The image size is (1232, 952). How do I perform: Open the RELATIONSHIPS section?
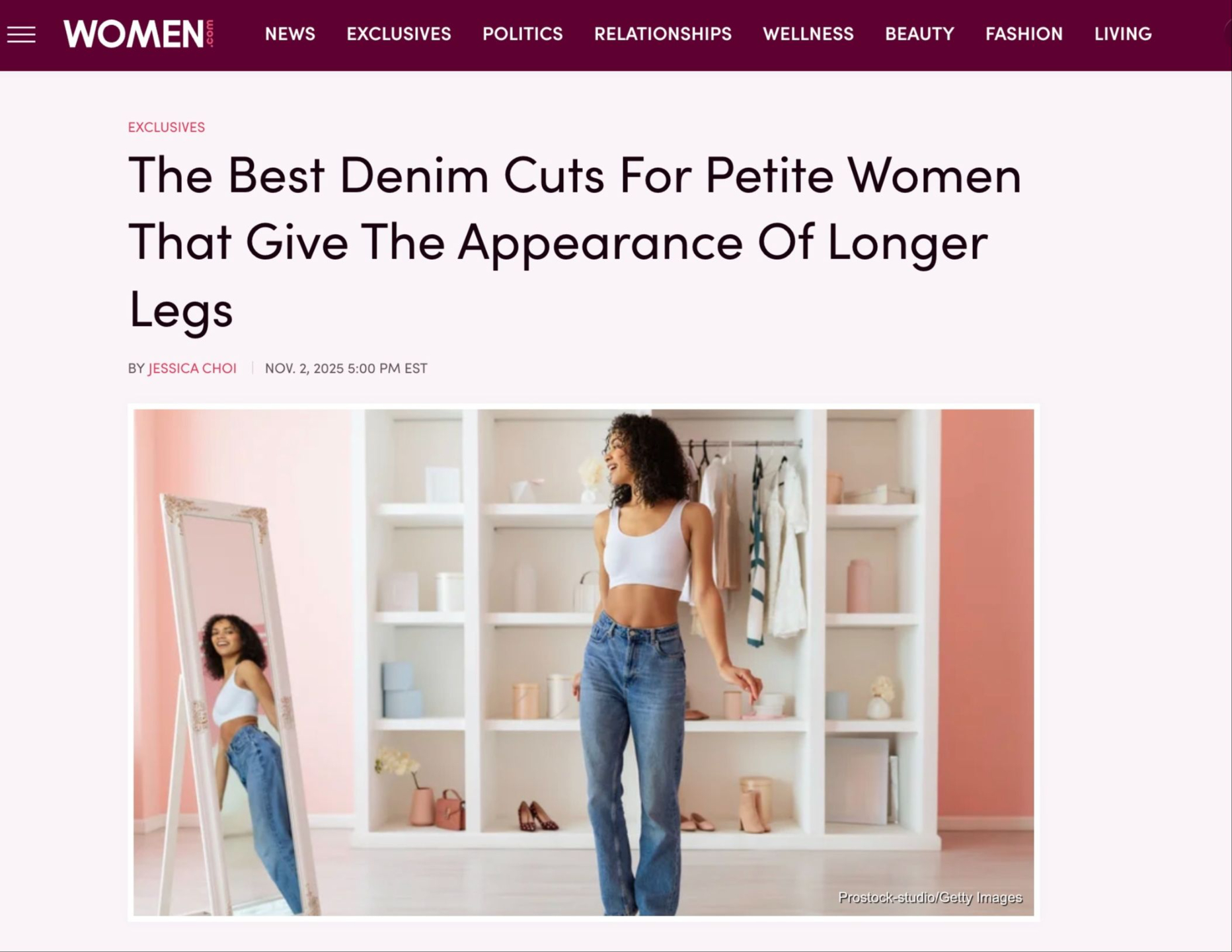(663, 34)
